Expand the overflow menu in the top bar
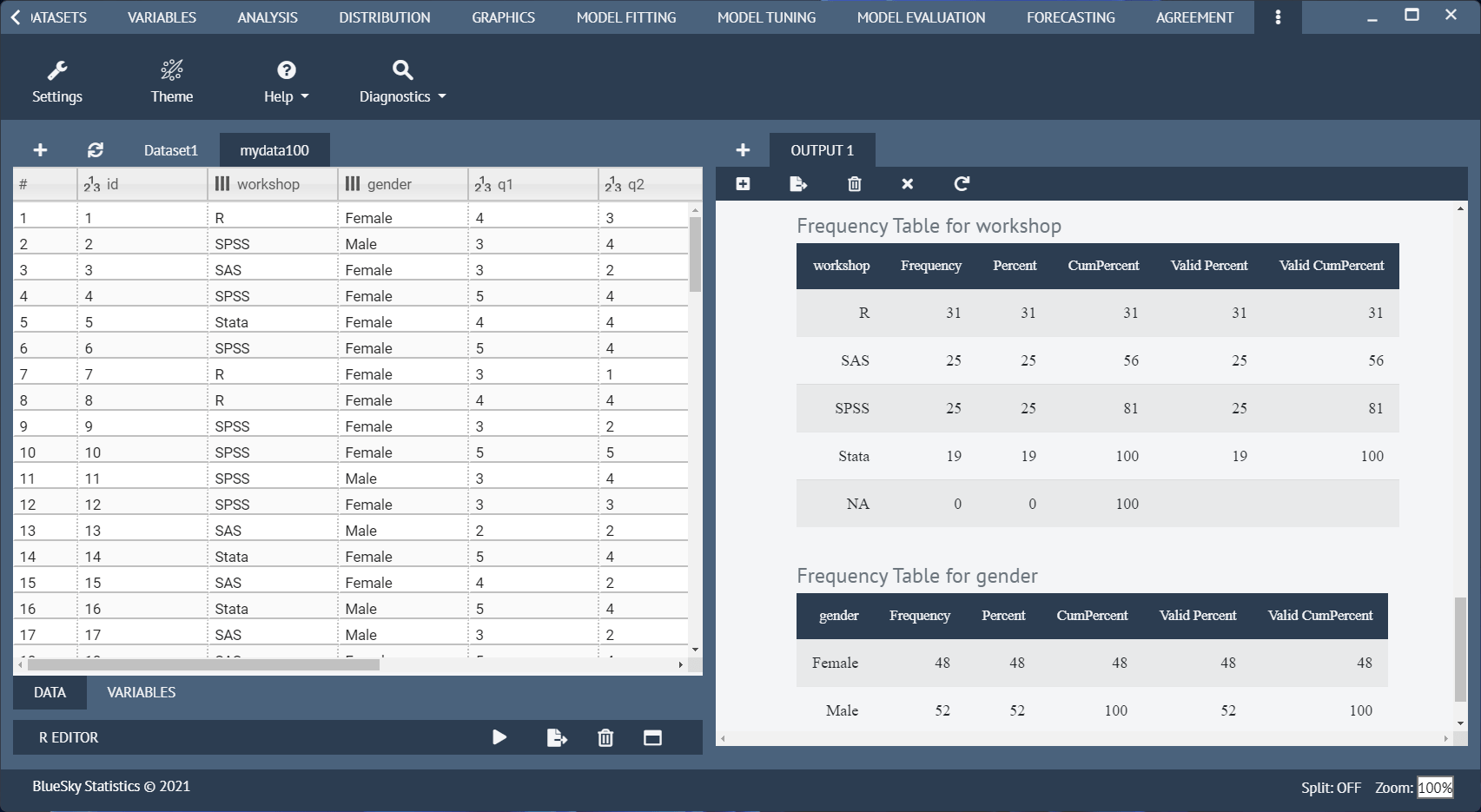This screenshot has height=812, width=1481. (1277, 17)
